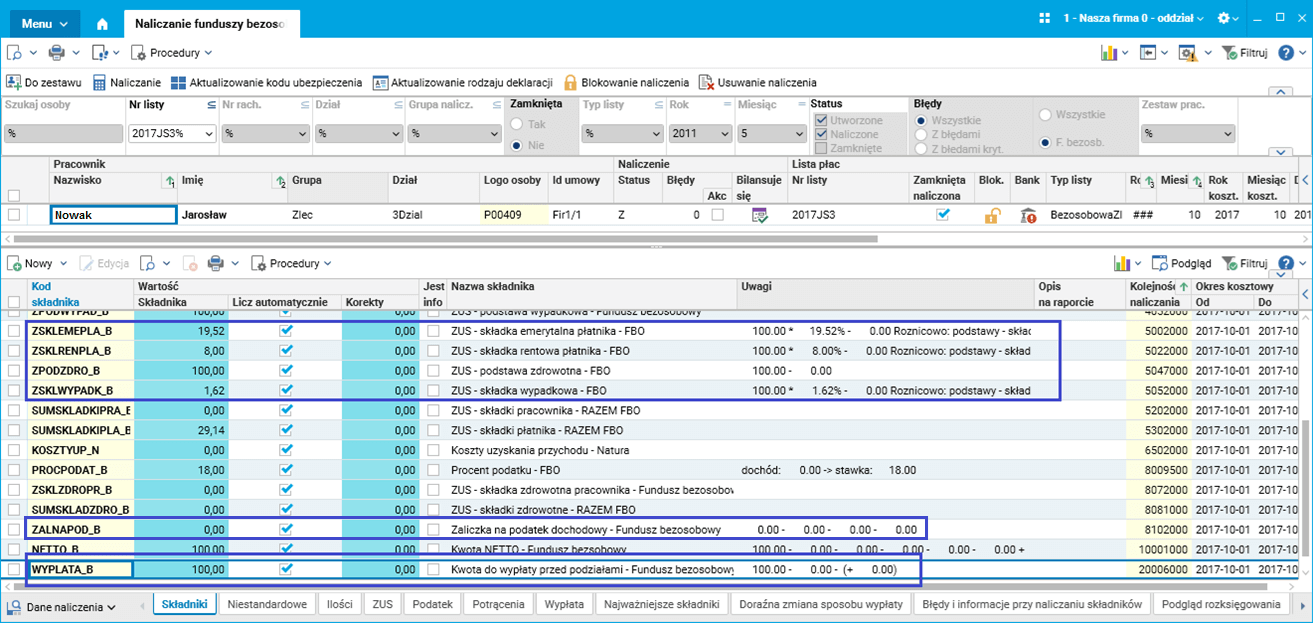The image size is (1313, 623).
Task: Open the Nr listy dropdown 2017JS3%
Action: (209, 133)
